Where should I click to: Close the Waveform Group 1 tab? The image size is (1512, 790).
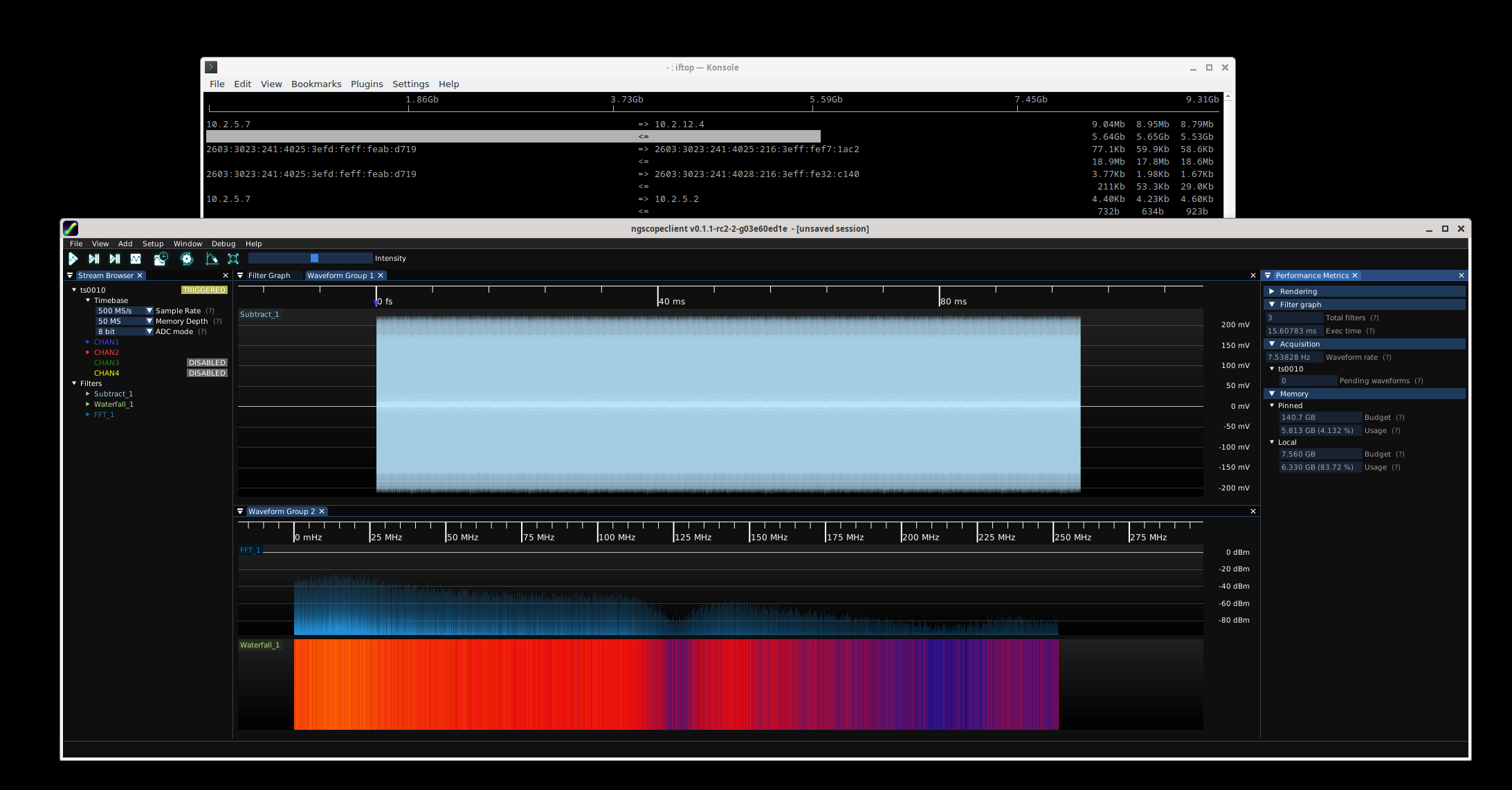pos(381,275)
